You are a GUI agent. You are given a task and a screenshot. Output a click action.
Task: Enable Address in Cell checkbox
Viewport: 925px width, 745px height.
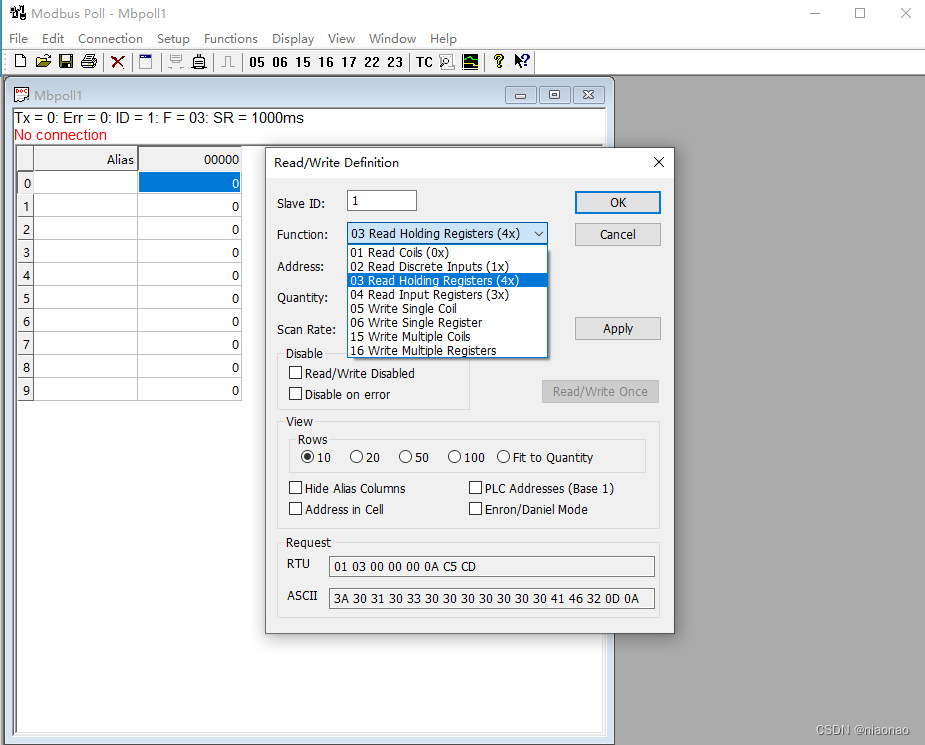pos(296,508)
